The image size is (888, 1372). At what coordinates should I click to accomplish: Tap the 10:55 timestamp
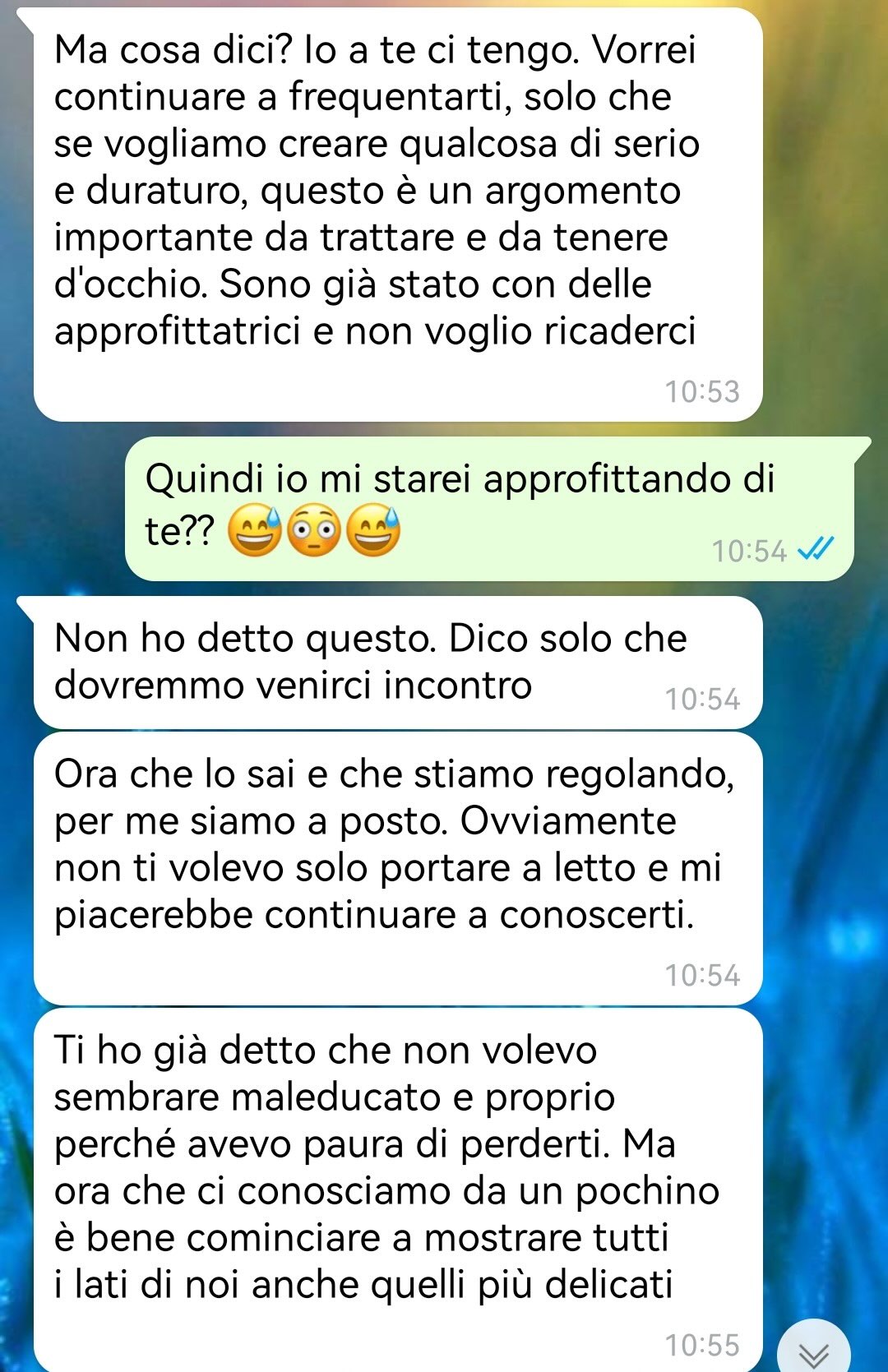[x=702, y=1346]
